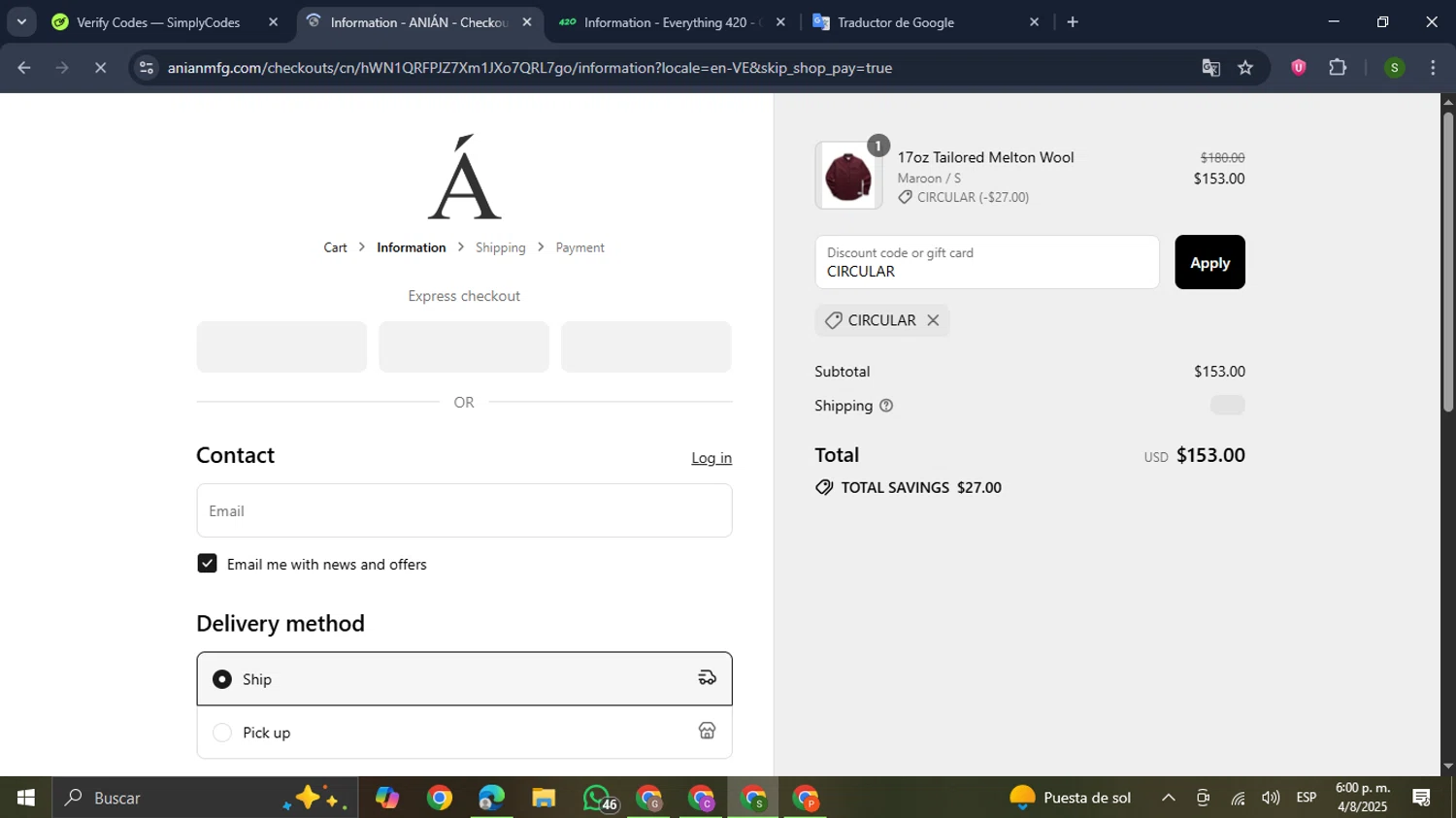
Task: Open Microsoft Edge from the taskbar
Action: coord(491,798)
